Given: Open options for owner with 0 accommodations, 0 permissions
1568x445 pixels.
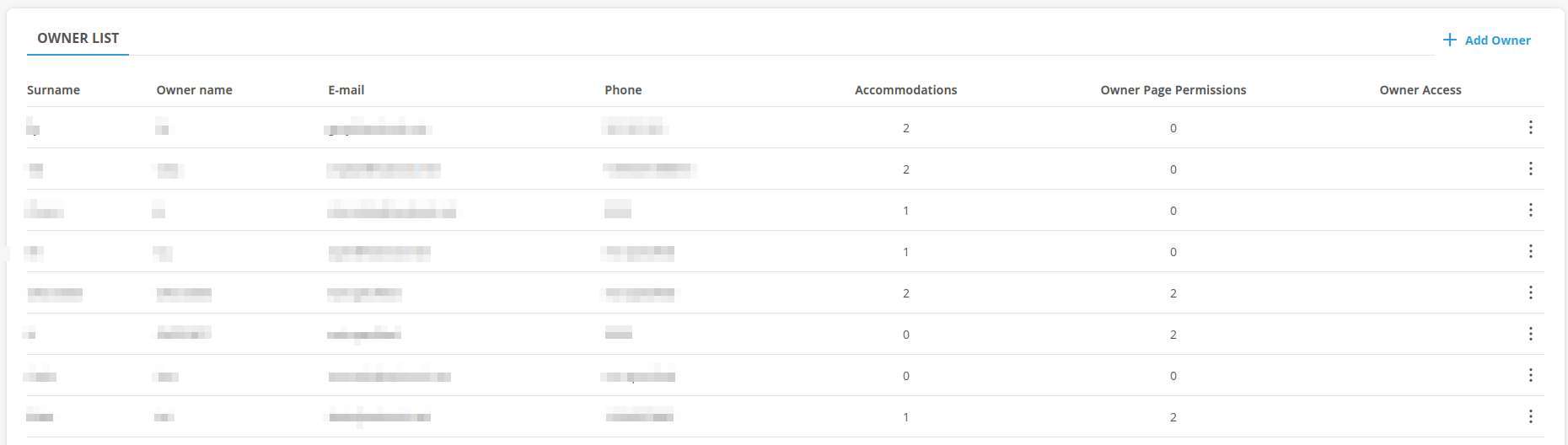Looking at the screenshot, I should click(x=1530, y=375).
